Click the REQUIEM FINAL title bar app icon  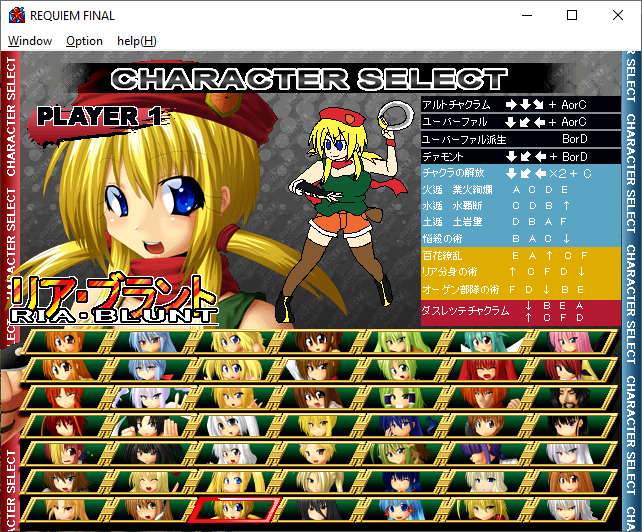coord(17,16)
